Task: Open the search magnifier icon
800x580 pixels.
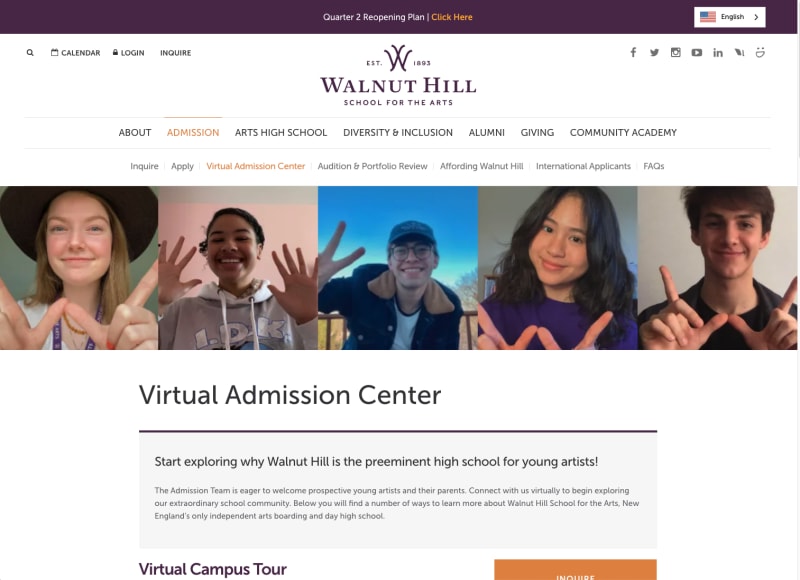Action: 30,53
